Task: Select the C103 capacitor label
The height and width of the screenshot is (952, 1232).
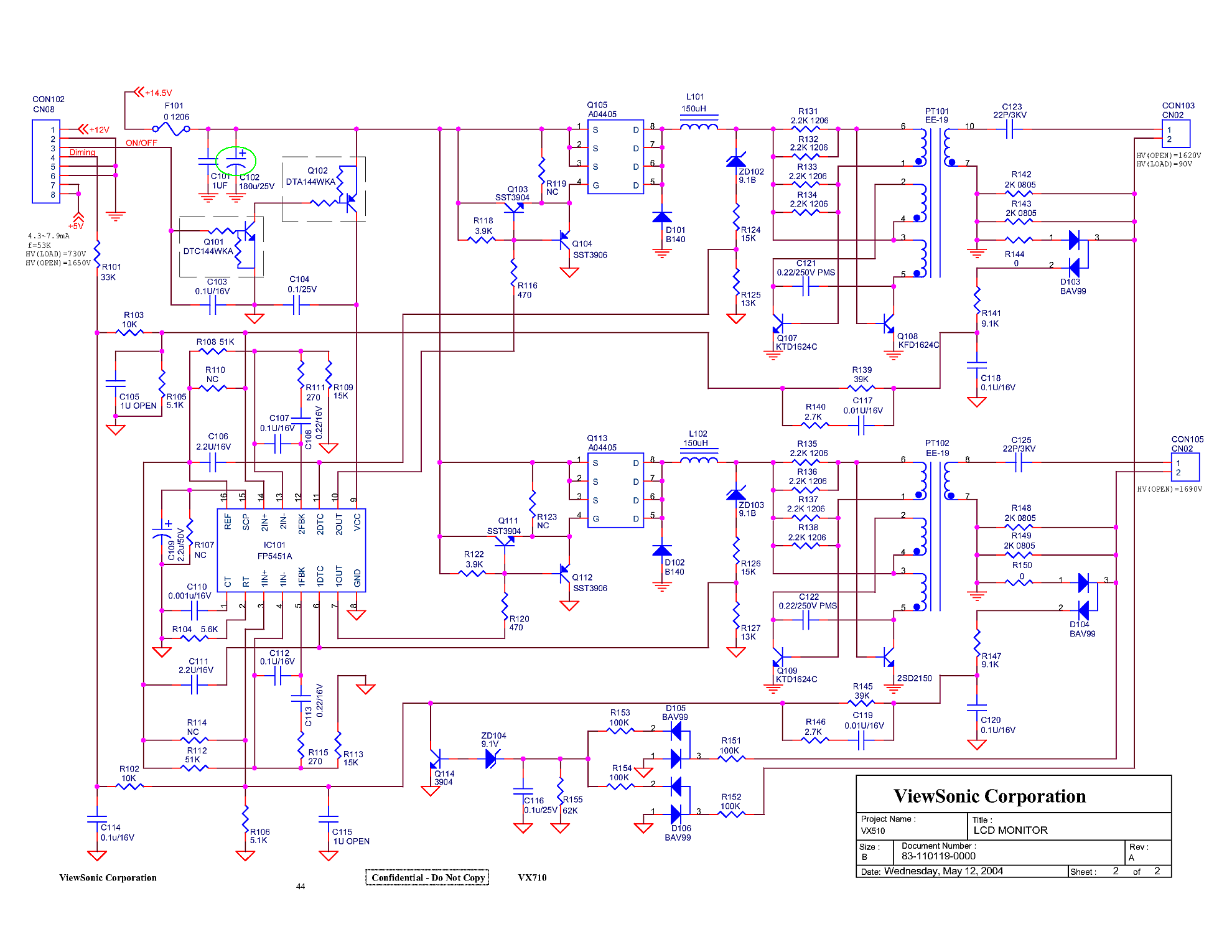Action: click(x=212, y=286)
